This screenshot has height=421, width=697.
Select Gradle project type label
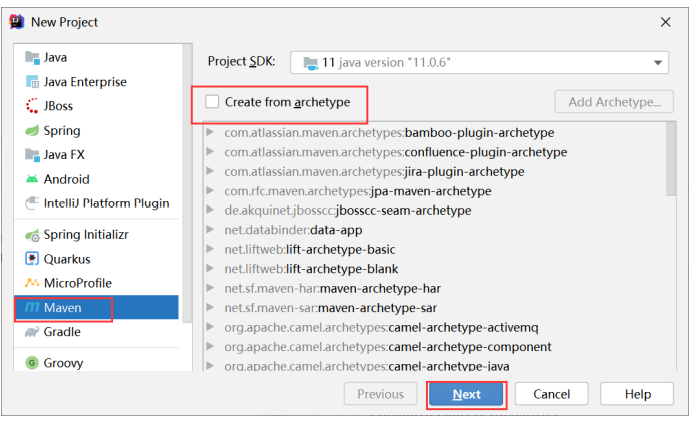pyautogui.click(x=62, y=332)
